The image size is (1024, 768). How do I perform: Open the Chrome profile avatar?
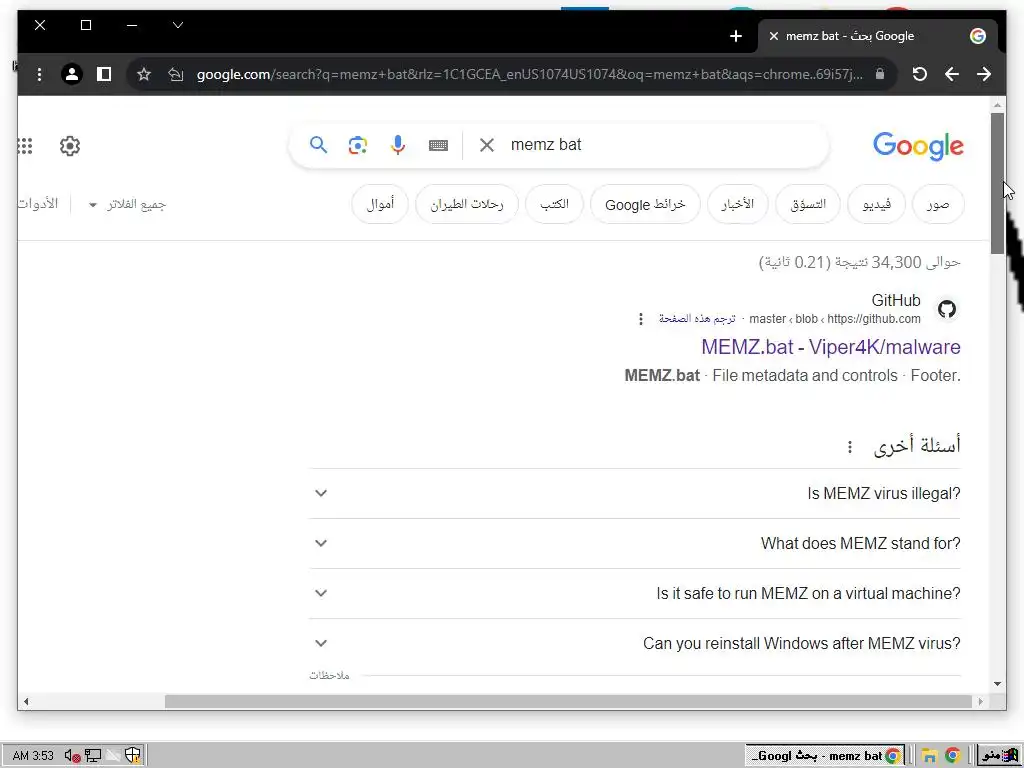[x=72, y=74]
